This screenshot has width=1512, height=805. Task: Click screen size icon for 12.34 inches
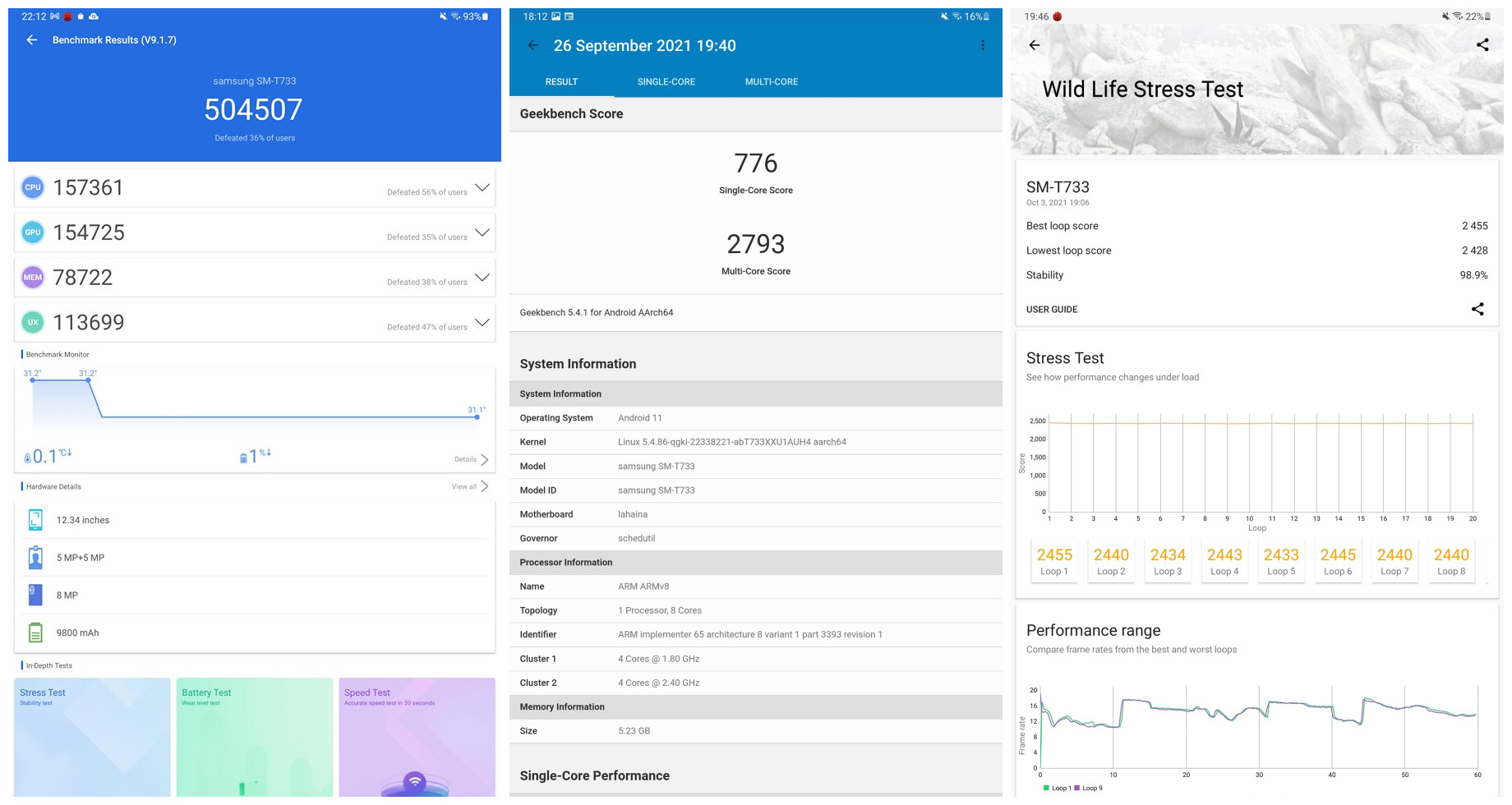pos(35,520)
